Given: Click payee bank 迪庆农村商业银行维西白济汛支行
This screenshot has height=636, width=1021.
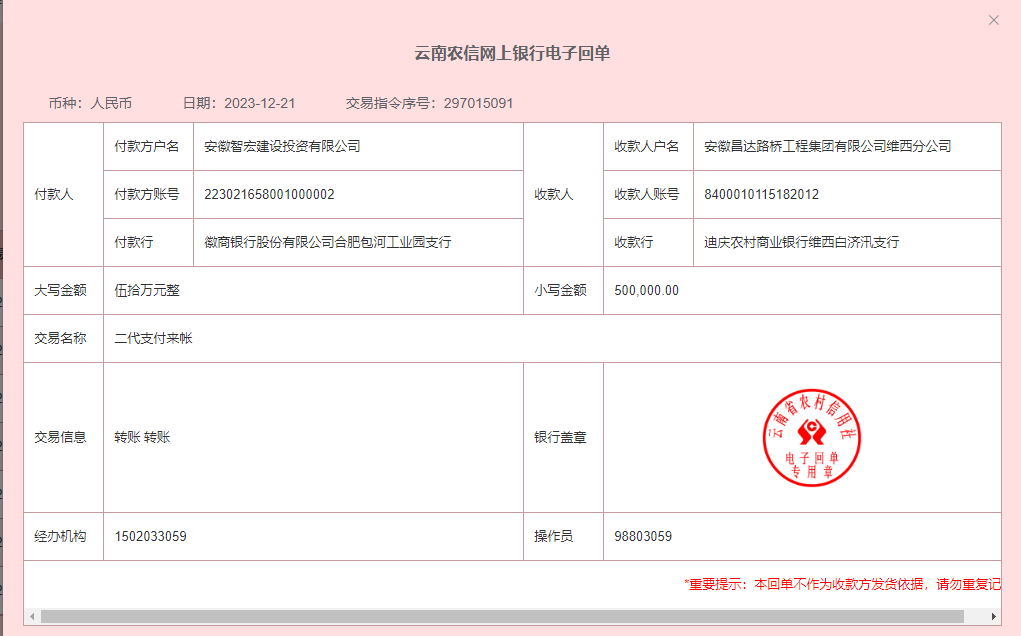Looking at the screenshot, I should coord(801,242).
